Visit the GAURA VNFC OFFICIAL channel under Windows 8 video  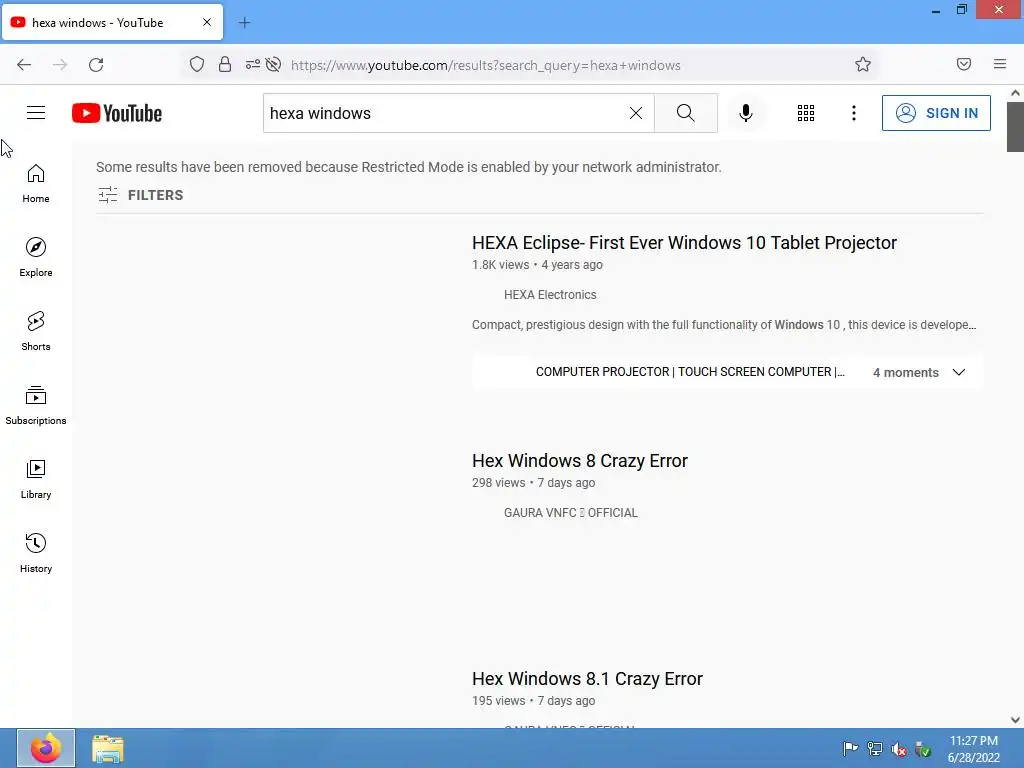coord(570,513)
